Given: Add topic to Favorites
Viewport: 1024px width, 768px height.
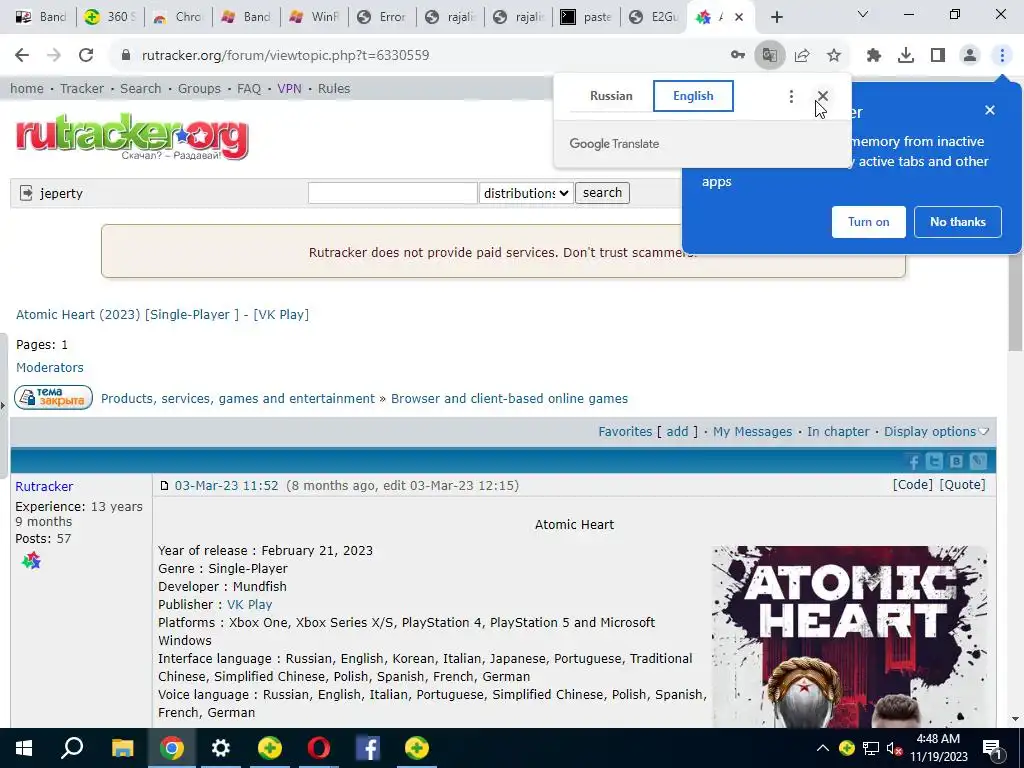Looking at the screenshot, I should 677,432.
